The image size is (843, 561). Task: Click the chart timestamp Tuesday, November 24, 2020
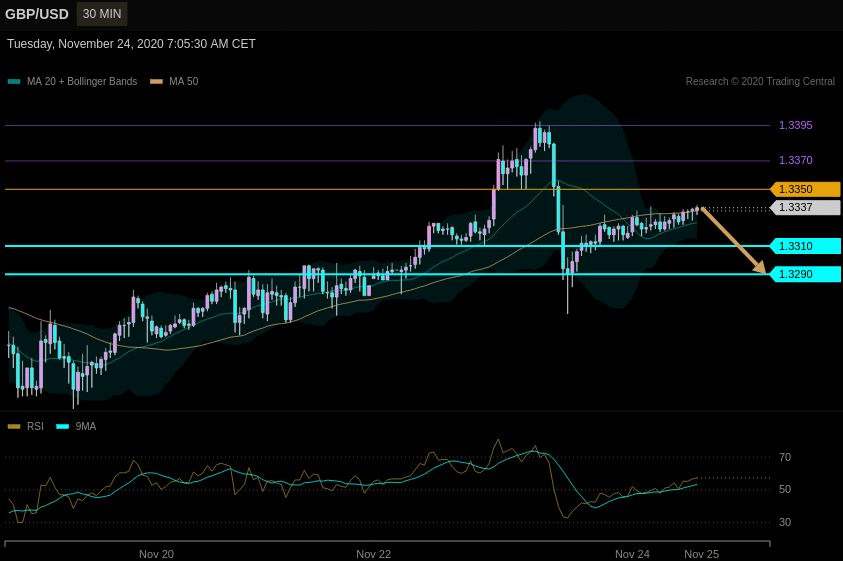point(131,44)
